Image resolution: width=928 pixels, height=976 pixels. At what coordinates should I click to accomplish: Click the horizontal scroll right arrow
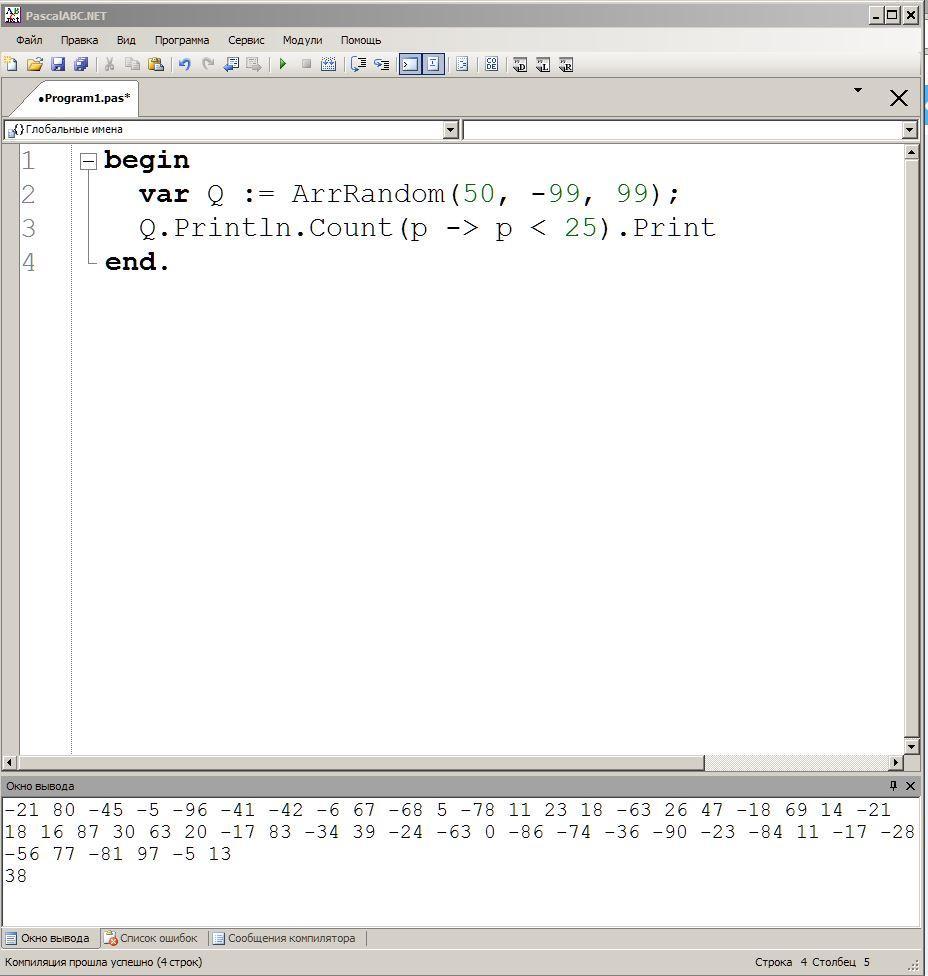click(896, 762)
